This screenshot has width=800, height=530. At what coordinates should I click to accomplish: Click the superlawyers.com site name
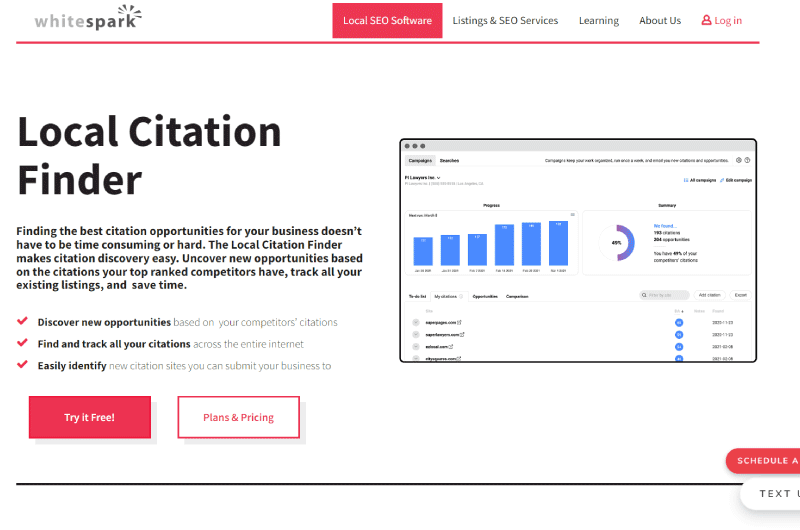442,335
